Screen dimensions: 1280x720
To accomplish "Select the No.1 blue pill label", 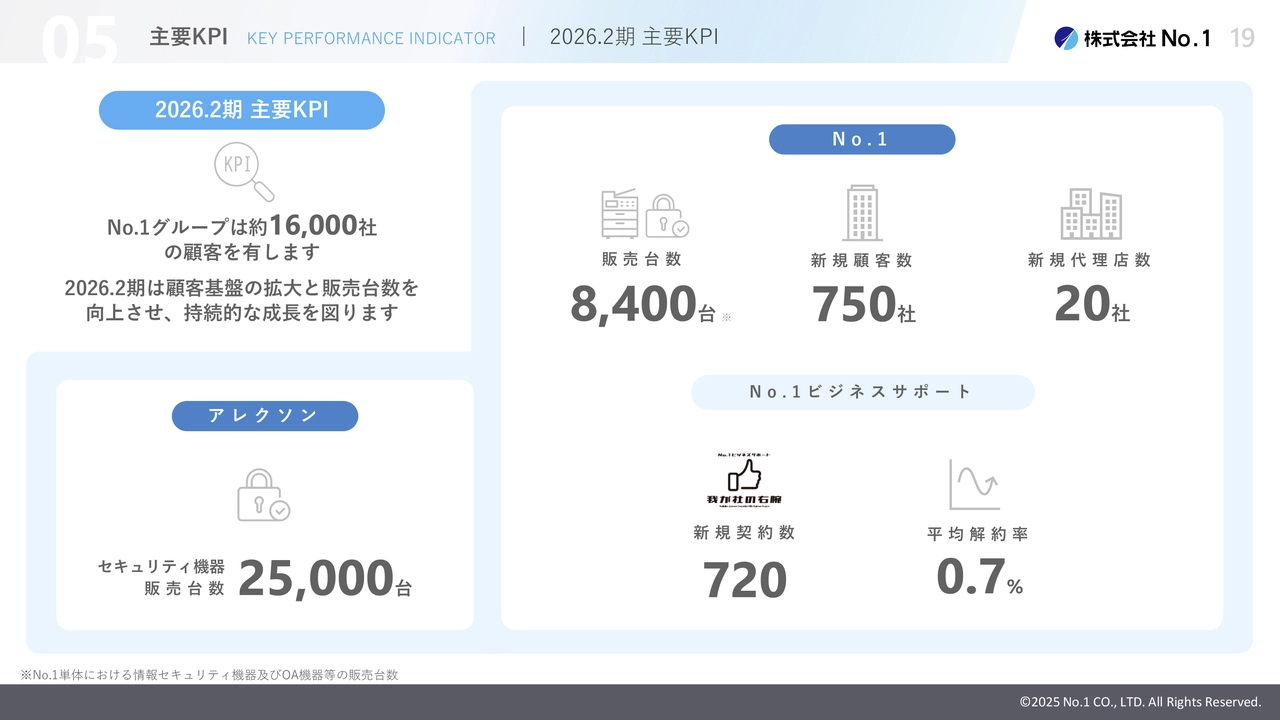I will point(862,139).
